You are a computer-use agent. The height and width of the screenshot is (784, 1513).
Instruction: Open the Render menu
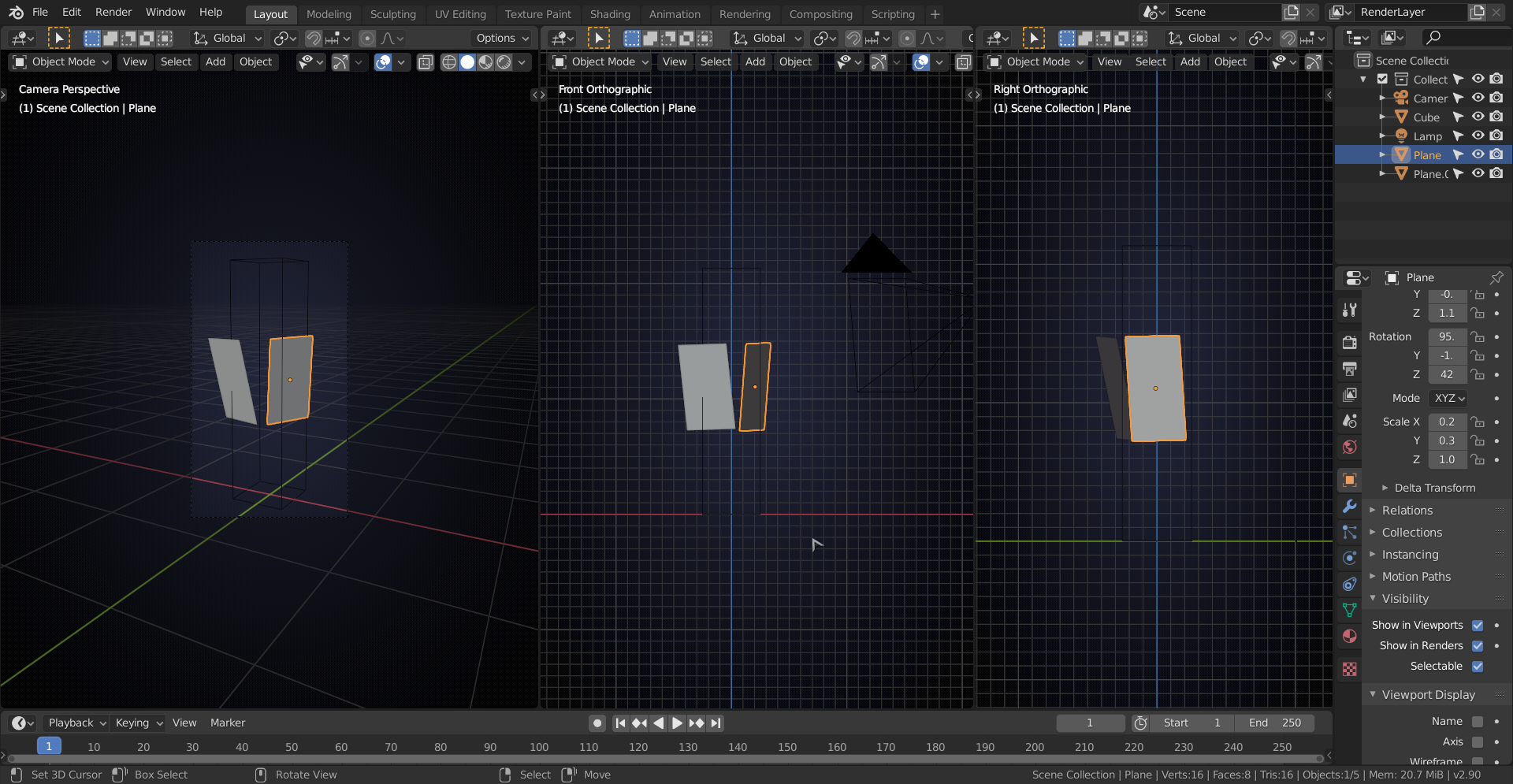(x=113, y=13)
